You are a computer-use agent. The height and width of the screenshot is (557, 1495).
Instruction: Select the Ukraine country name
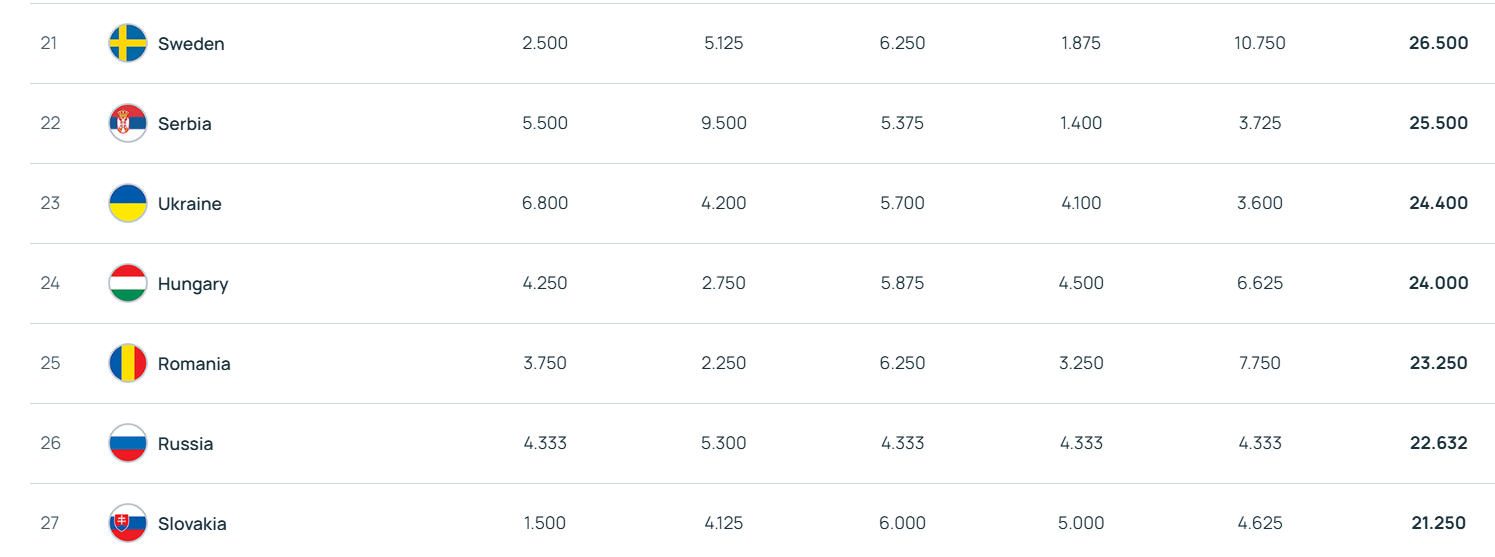point(190,204)
